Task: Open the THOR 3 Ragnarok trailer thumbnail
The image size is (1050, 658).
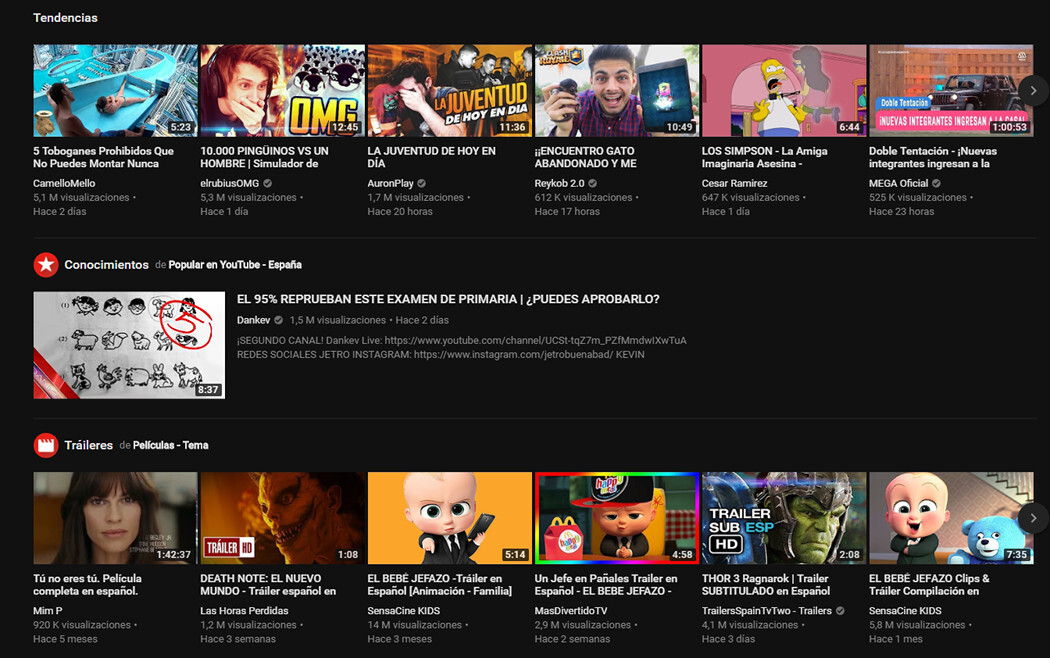Action: [784, 517]
